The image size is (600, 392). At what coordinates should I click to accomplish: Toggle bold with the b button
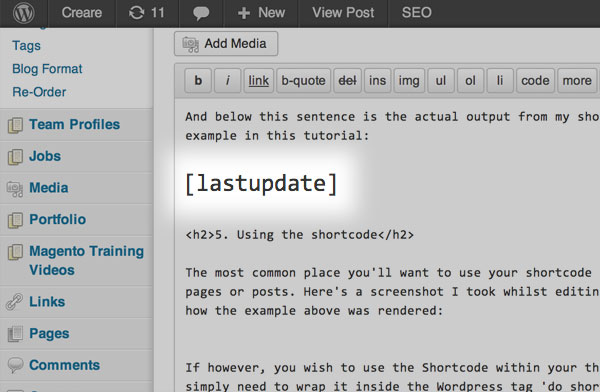pos(198,81)
